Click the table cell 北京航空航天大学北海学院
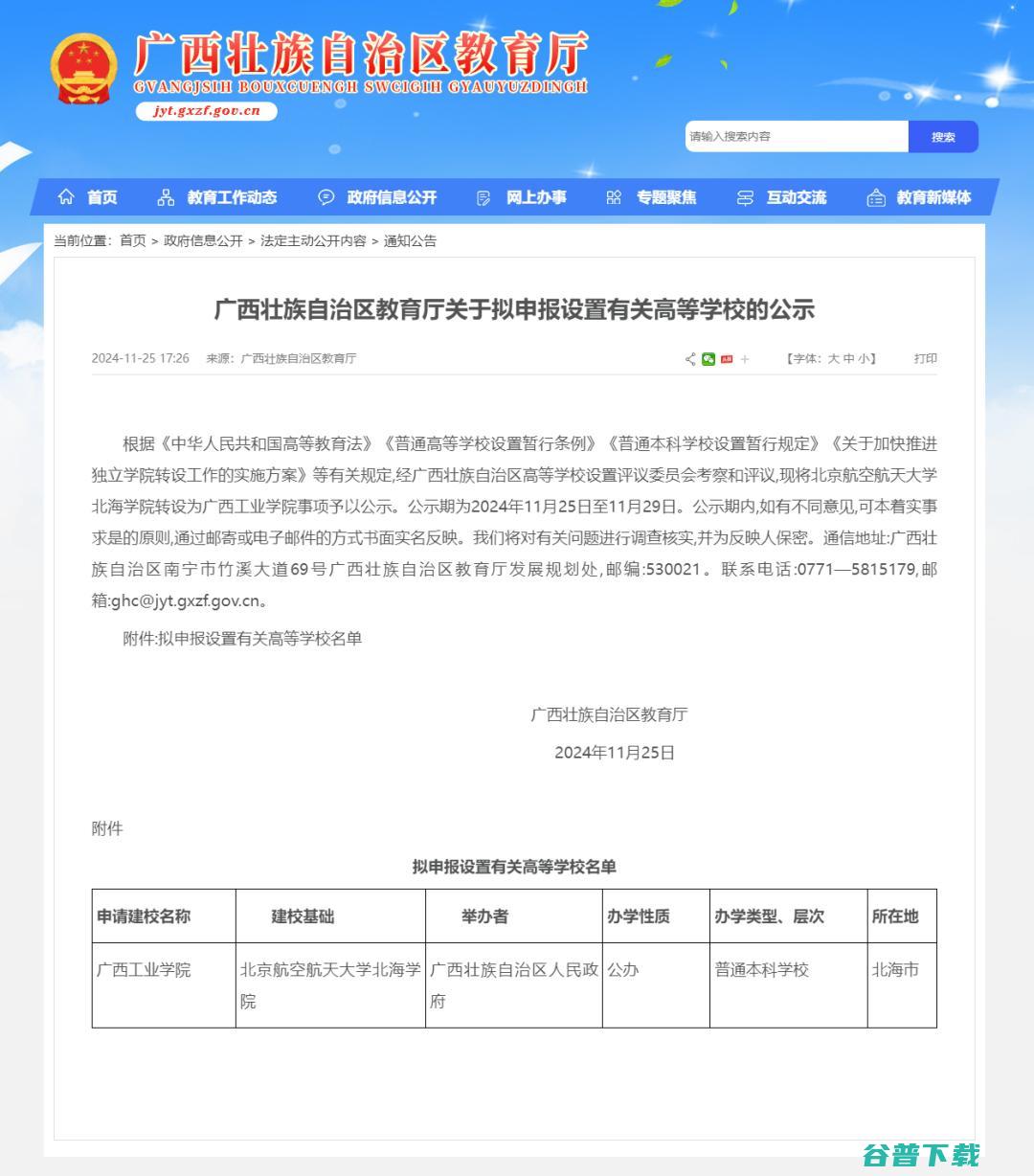This screenshot has height=1176, width=1034. coord(330,985)
